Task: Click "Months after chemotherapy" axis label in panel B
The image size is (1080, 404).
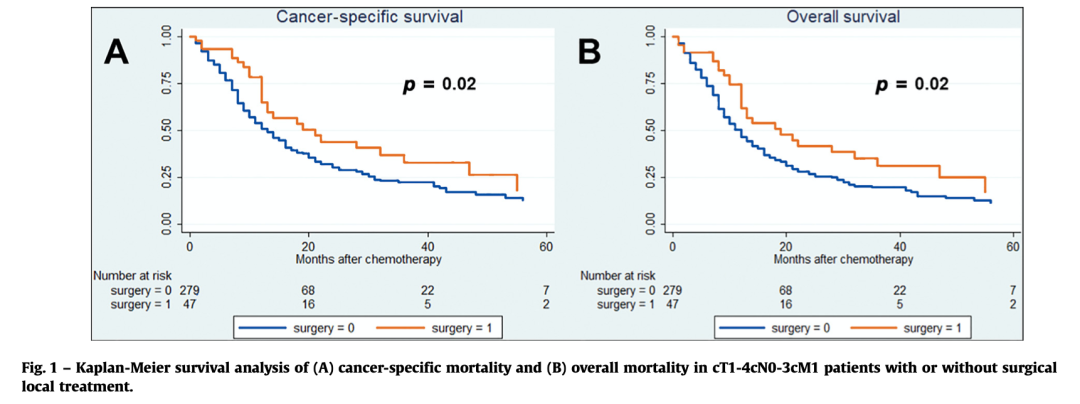Action: point(841,259)
